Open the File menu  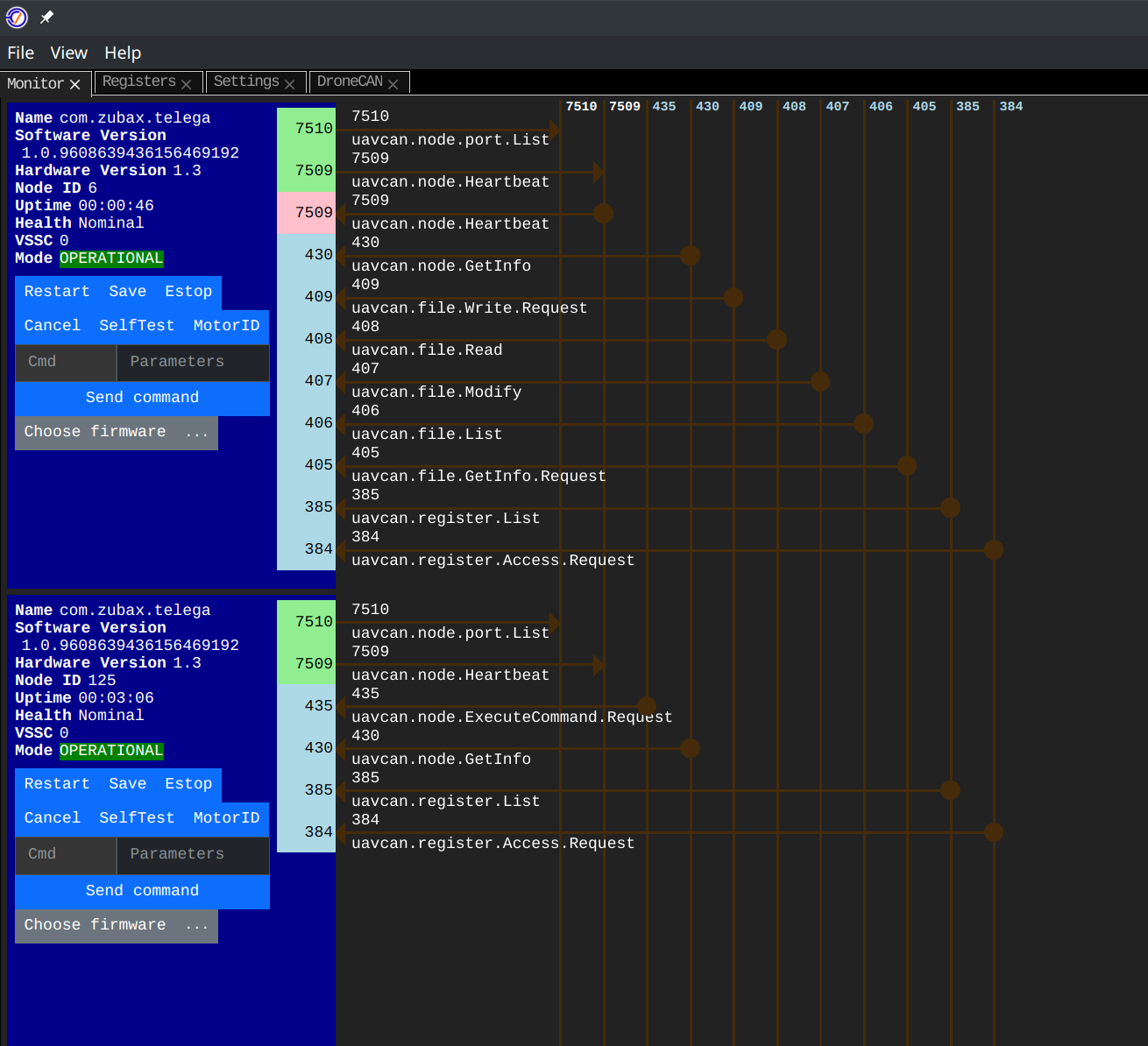coord(20,53)
